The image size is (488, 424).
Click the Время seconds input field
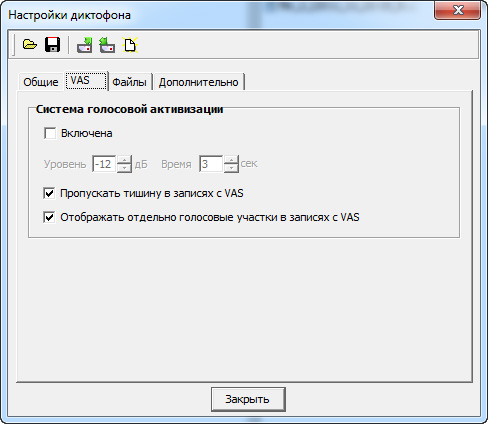tap(211, 164)
